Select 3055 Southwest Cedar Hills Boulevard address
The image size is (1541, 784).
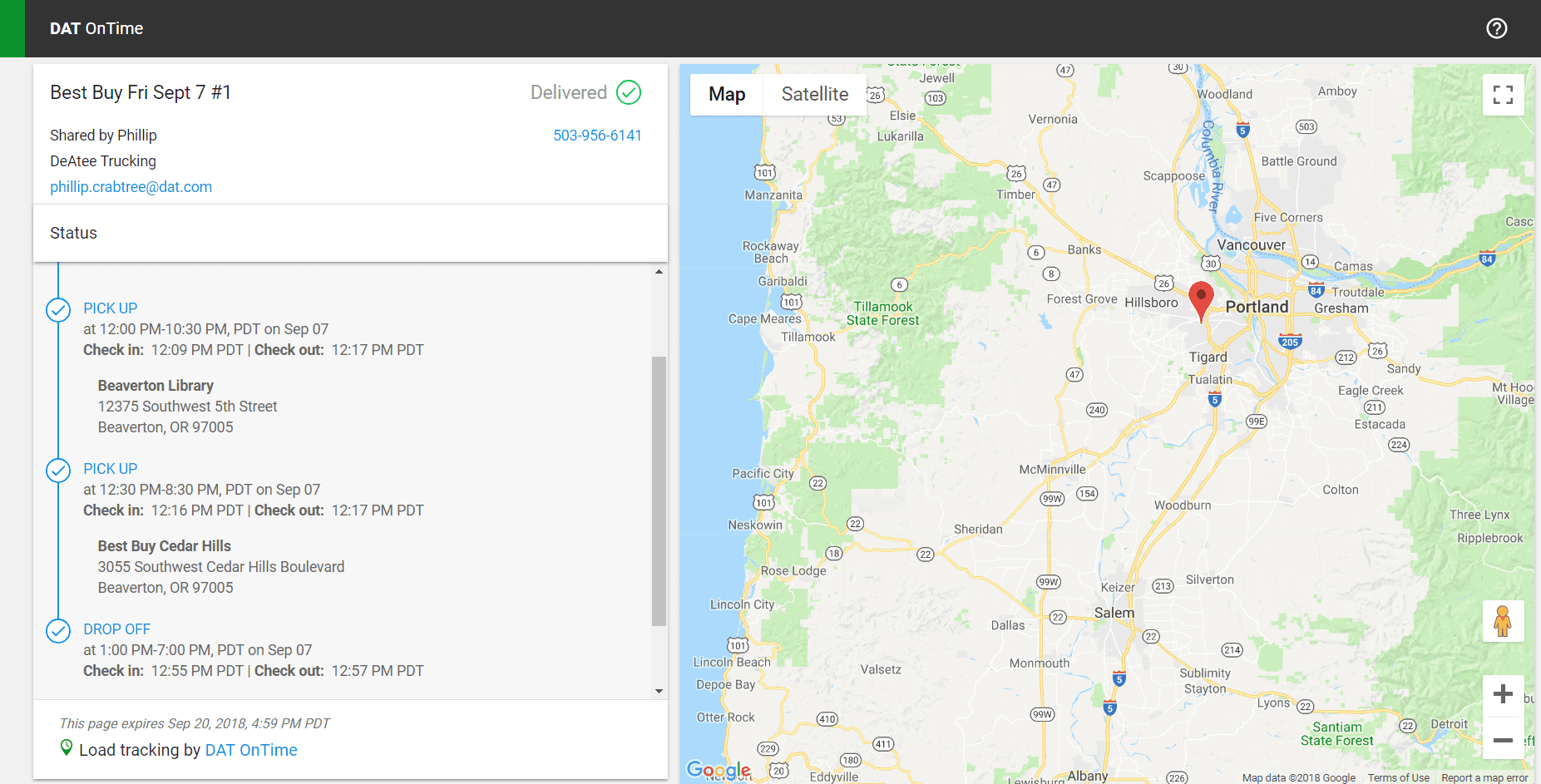click(x=221, y=567)
